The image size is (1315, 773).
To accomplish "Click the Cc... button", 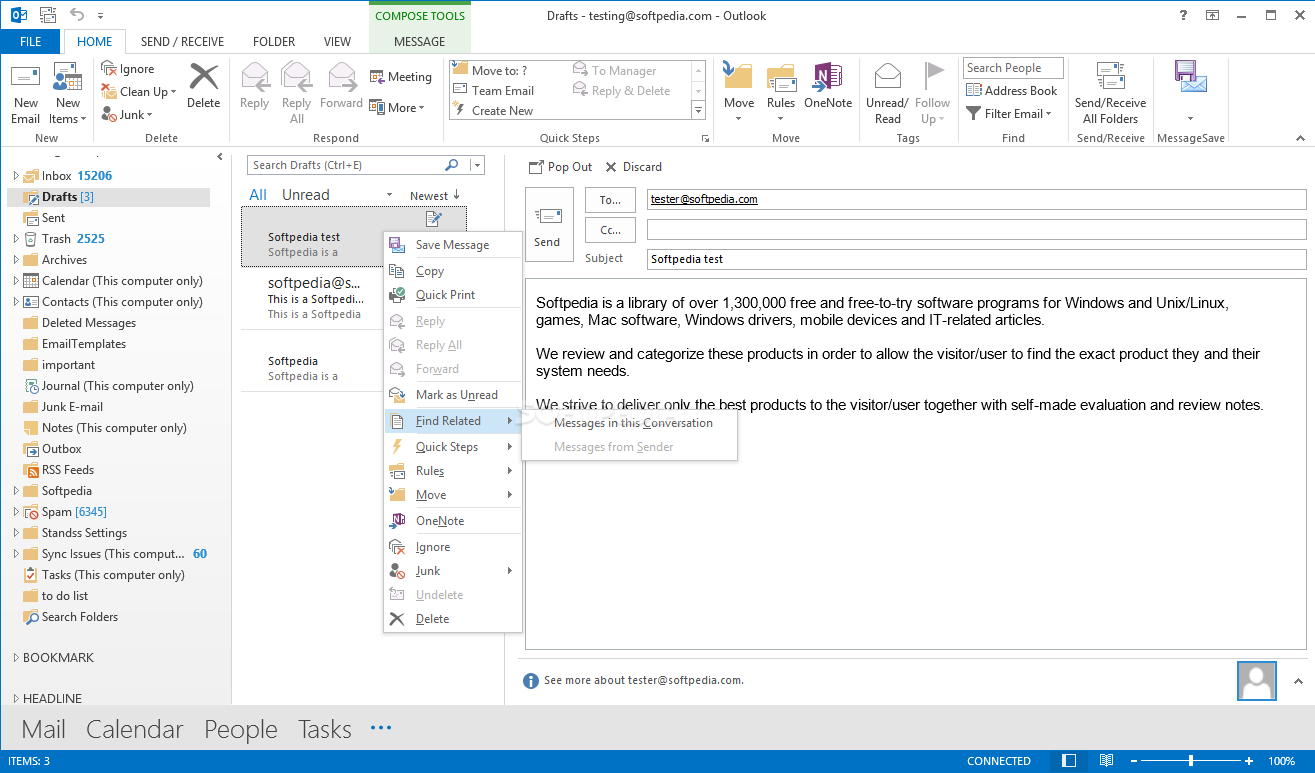I will point(610,230).
